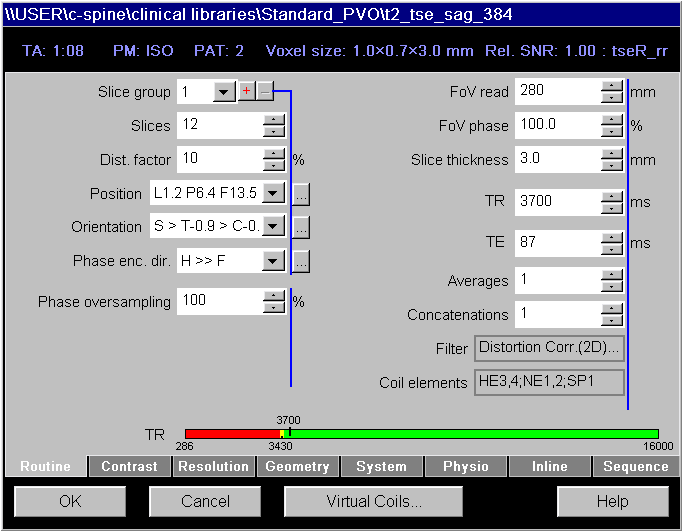Screen dimensions: 682x531
Task: Open Help for the protocol
Action: tap(613, 501)
